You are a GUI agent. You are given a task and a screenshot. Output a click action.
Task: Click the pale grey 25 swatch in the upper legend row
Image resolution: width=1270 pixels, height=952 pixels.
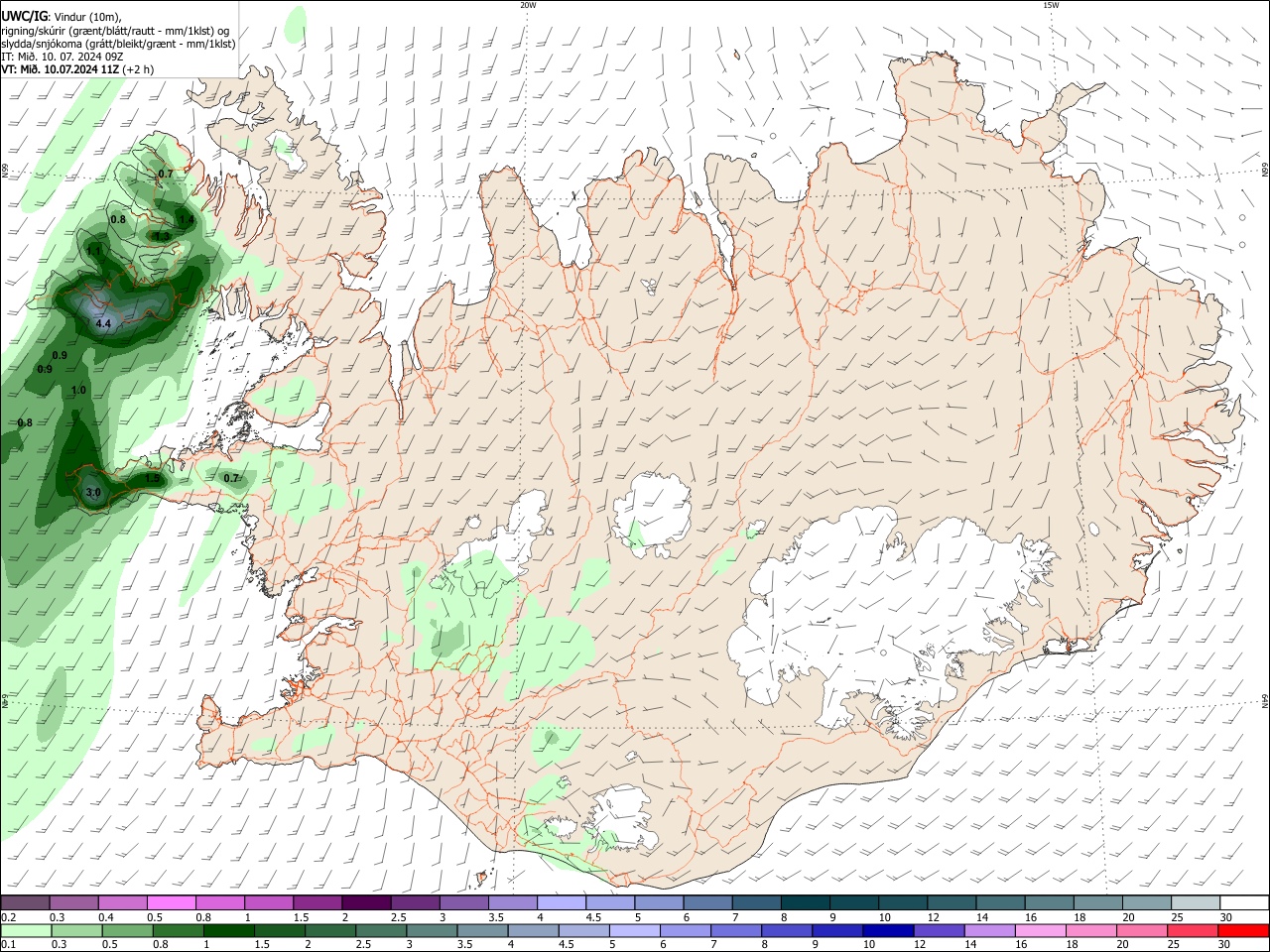pos(1195,902)
